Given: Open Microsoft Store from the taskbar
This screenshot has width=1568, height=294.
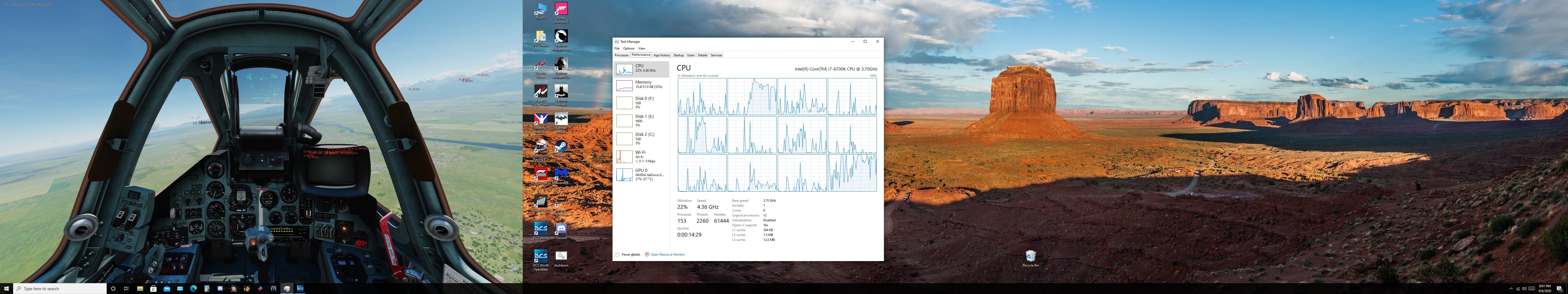Looking at the screenshot, I should [x=153, y=289].
